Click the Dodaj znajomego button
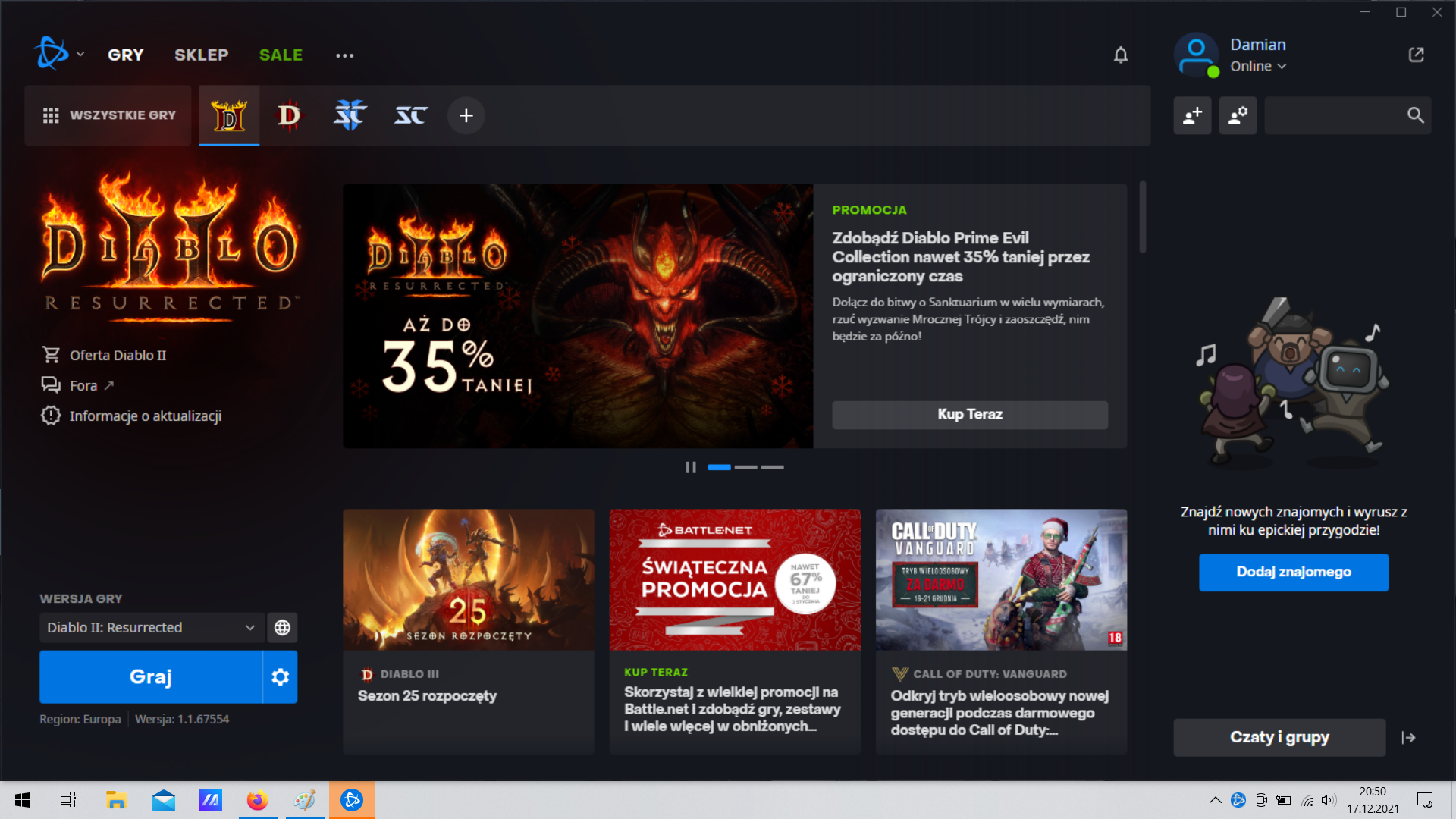This screenshot has height=819, width=1456. (x=1294, y=572)
